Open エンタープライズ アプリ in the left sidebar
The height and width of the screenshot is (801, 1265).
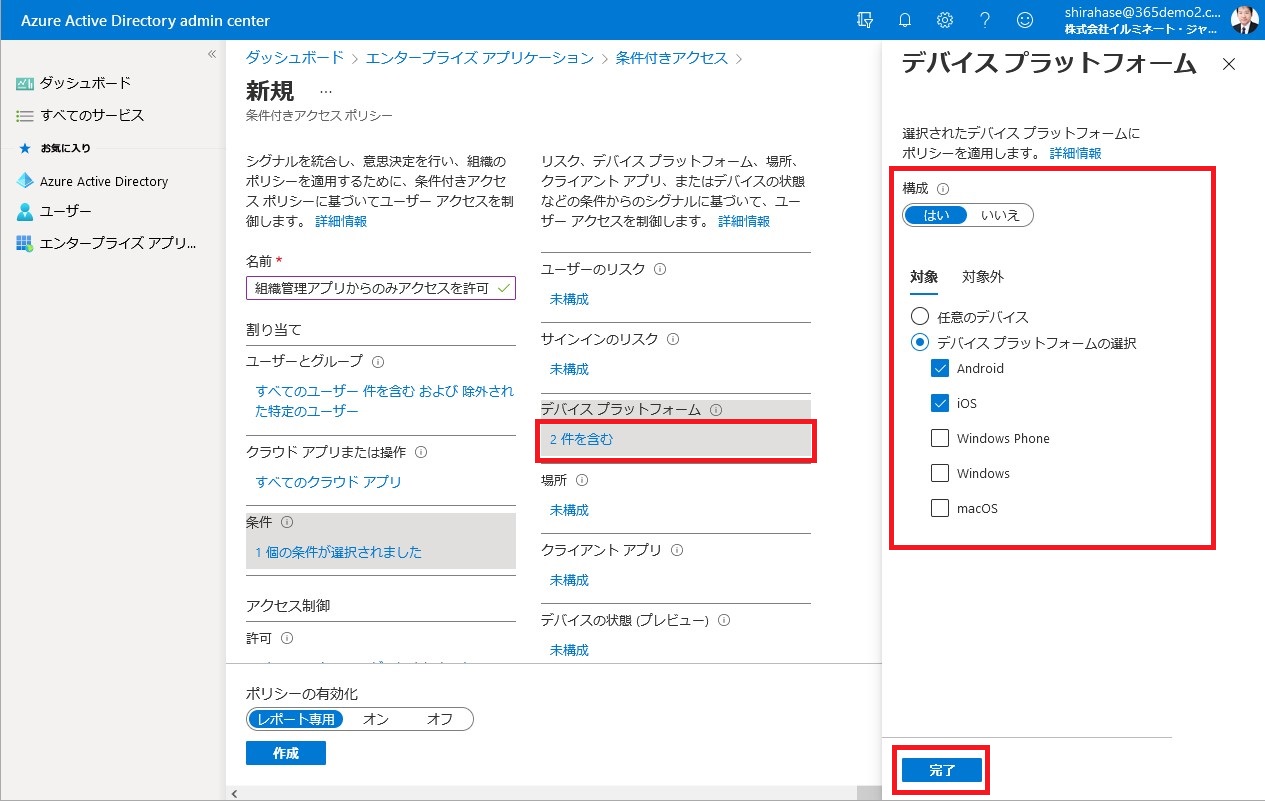118,244
